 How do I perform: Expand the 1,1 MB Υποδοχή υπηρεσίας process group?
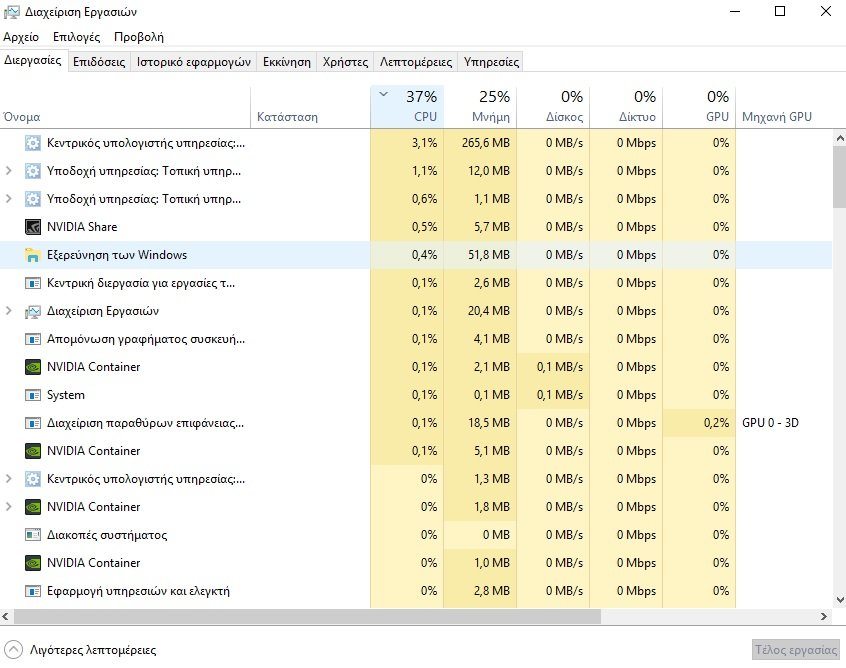[9, 199]
